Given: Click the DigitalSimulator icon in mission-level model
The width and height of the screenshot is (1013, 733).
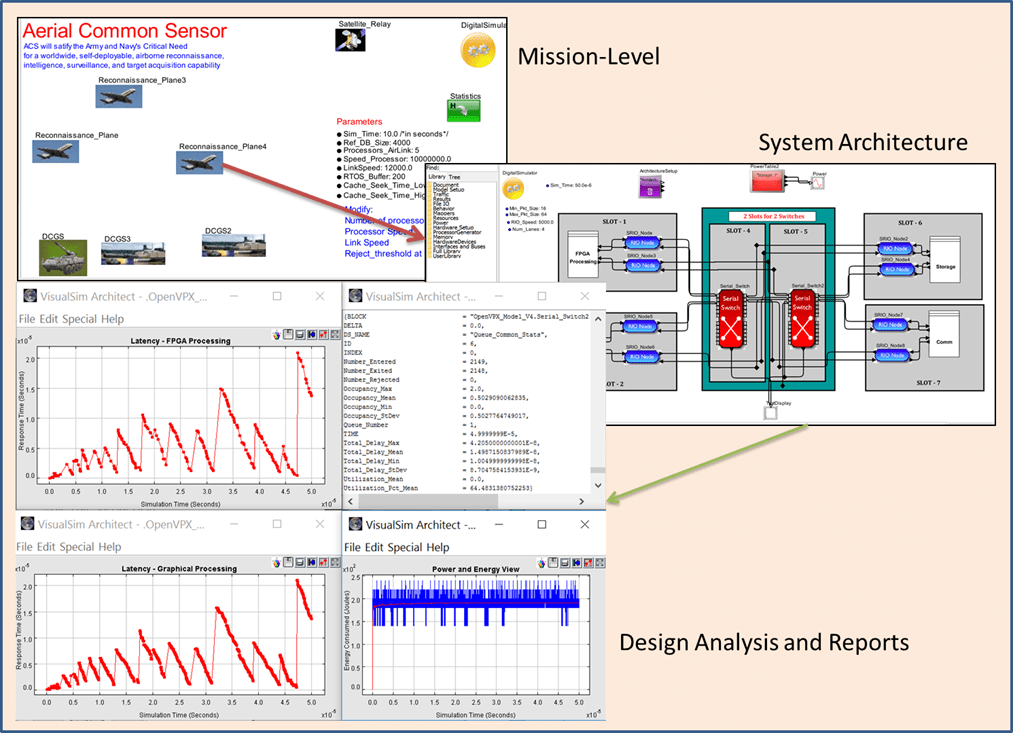Looking at the screenshot, I should pyautogui.click(x=478, y=50).
